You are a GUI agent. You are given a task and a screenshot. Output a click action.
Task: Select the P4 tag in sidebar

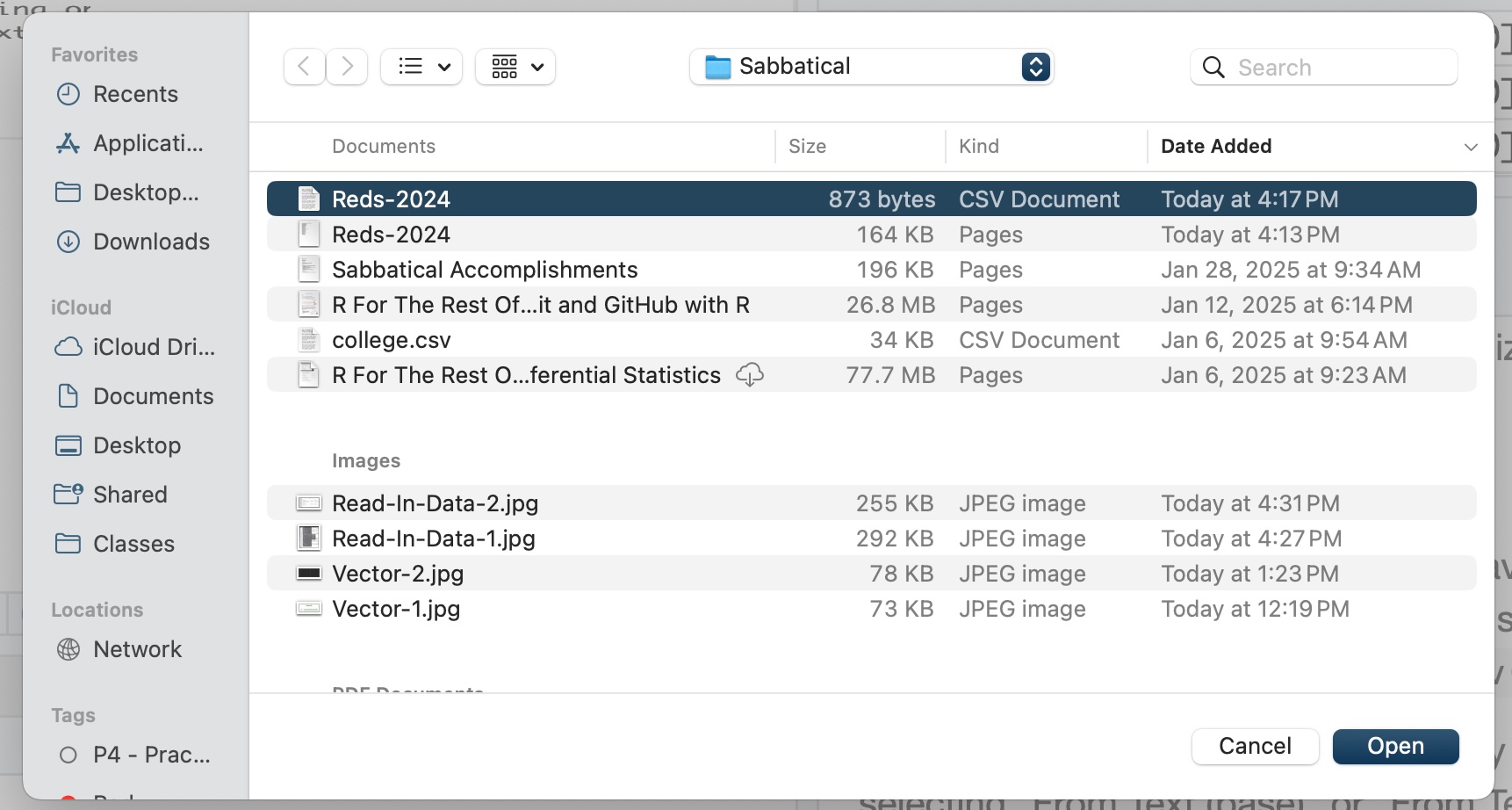click(x=151, y=755)
